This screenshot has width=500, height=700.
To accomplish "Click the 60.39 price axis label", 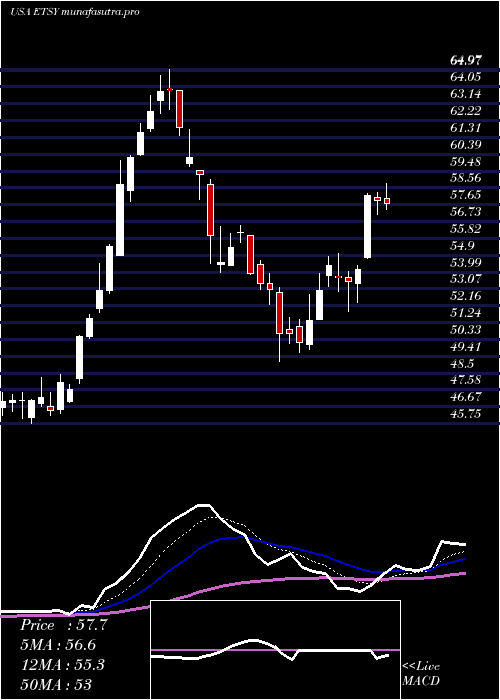I will (465, 145).
